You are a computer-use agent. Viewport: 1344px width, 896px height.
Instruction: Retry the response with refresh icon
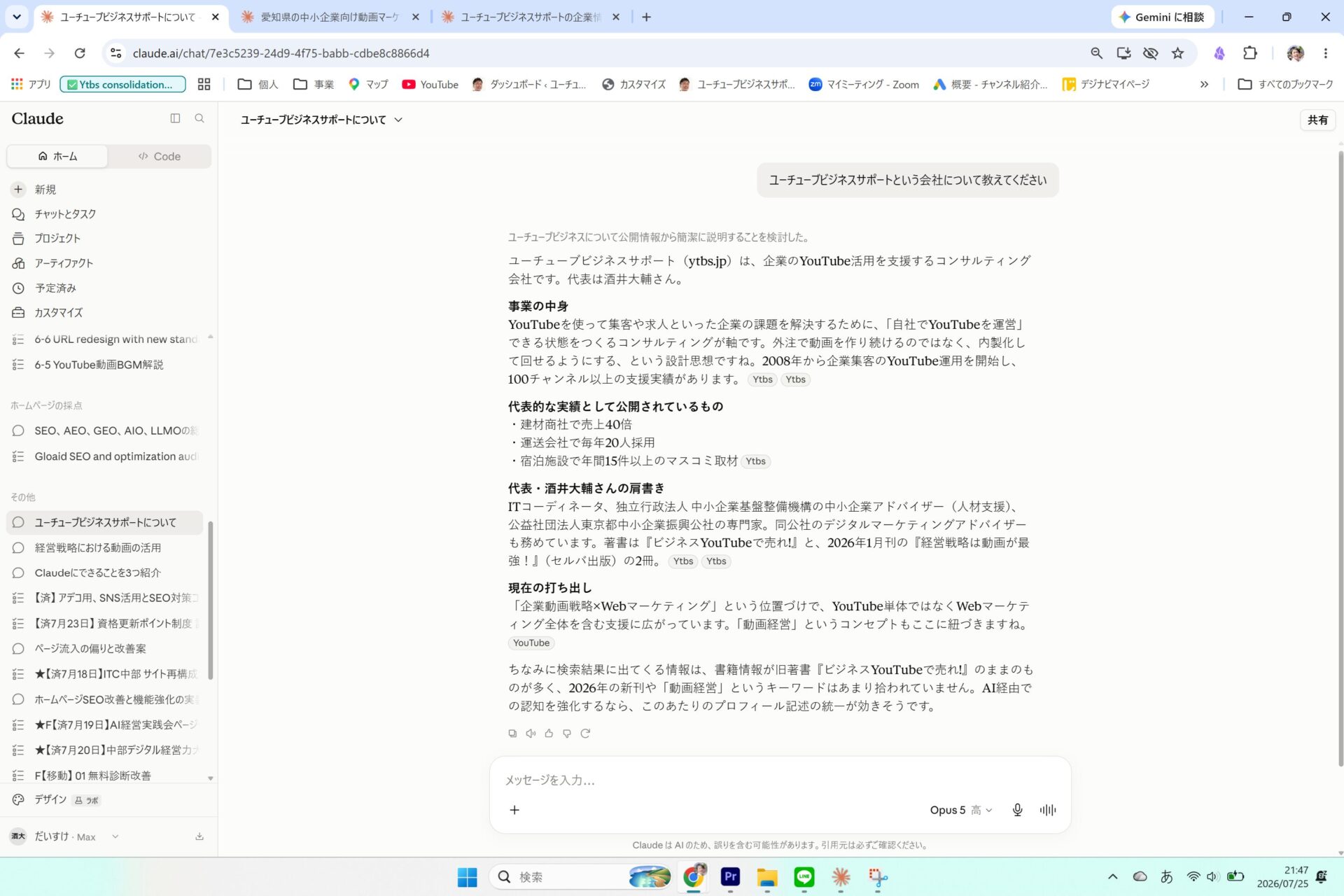point(585,734)
